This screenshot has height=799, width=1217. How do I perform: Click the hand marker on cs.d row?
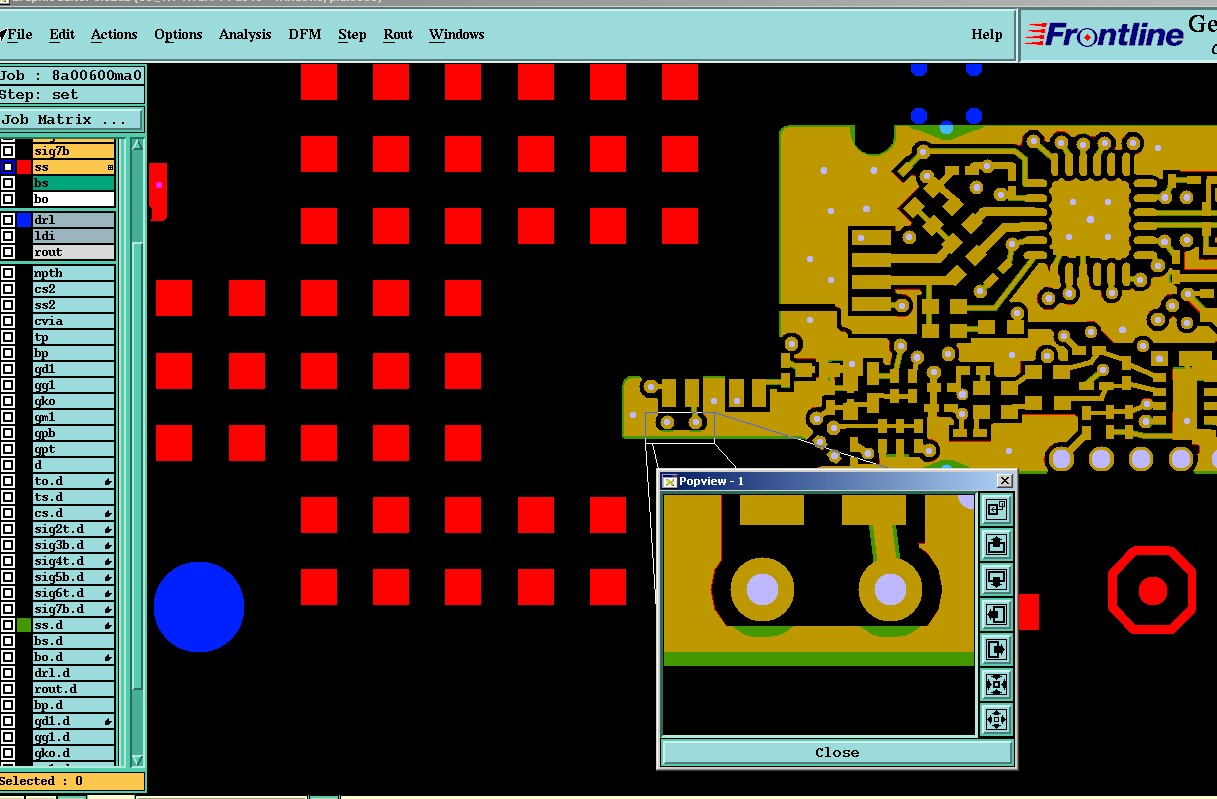107,513
